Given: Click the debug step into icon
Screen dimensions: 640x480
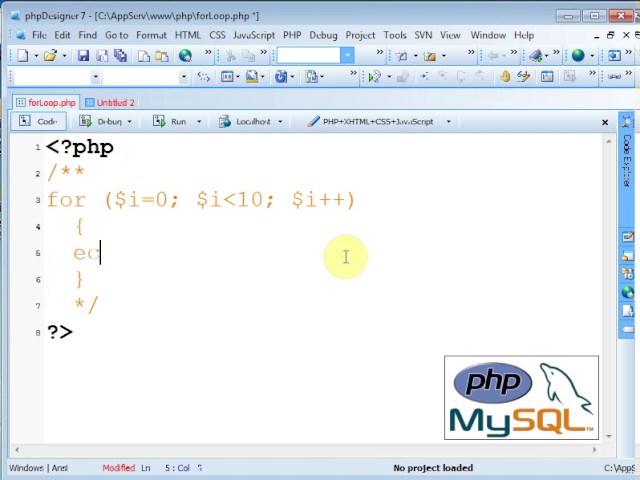Looking at the screenshot, I should [x=424, y=76].
